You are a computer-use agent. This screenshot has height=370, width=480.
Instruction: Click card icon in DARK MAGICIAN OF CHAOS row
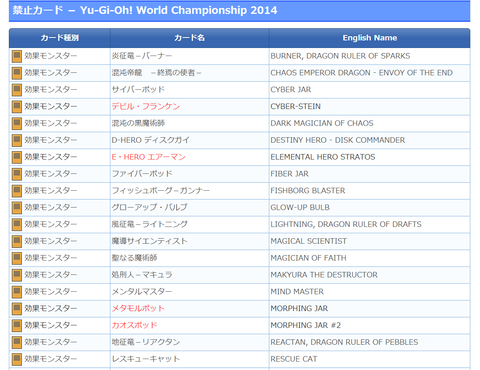pyautogui.click(x=17, y=124)
